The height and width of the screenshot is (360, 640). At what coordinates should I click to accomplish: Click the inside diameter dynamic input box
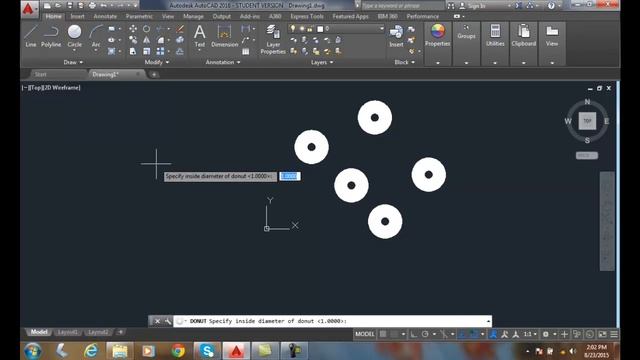click(x=290, y=176)
